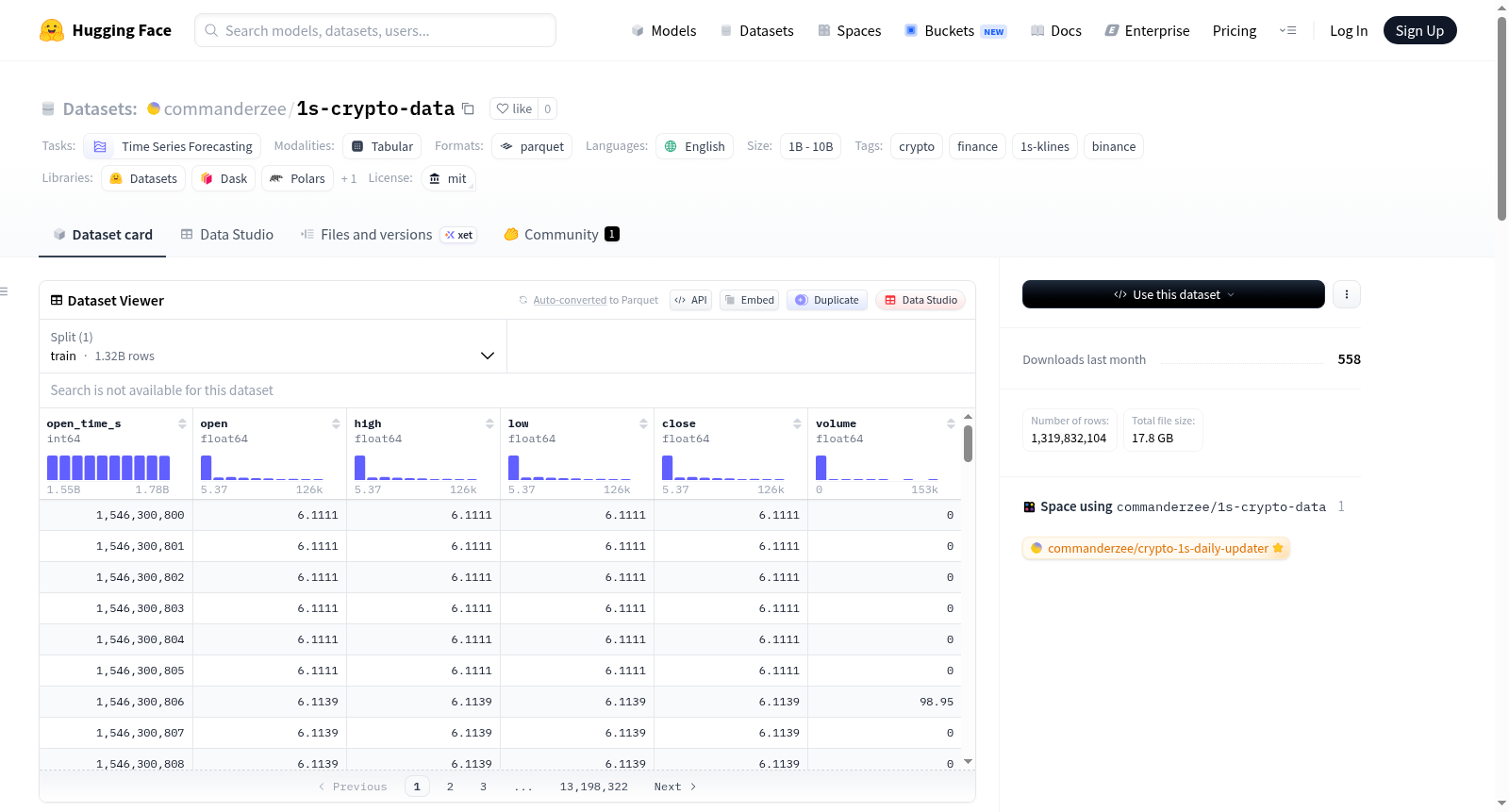This screenshot has height=812, width=1509.
Task: Select the 1s-klines tag
Action: (x=1045, y=146)
